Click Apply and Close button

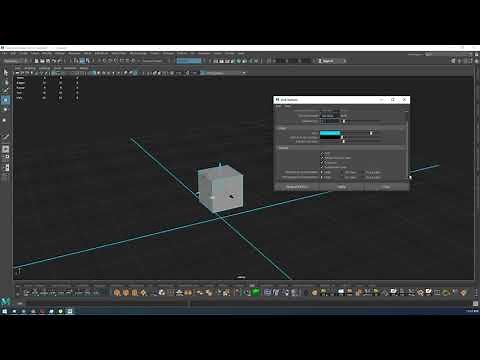(x=297, y=187)
